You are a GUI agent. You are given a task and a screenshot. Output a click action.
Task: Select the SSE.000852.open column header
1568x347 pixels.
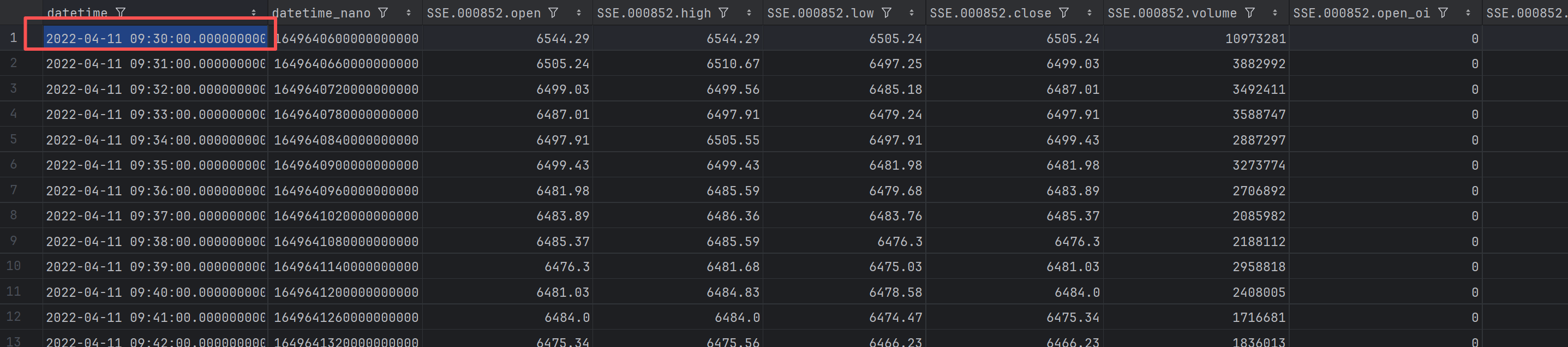pos(483,13)
